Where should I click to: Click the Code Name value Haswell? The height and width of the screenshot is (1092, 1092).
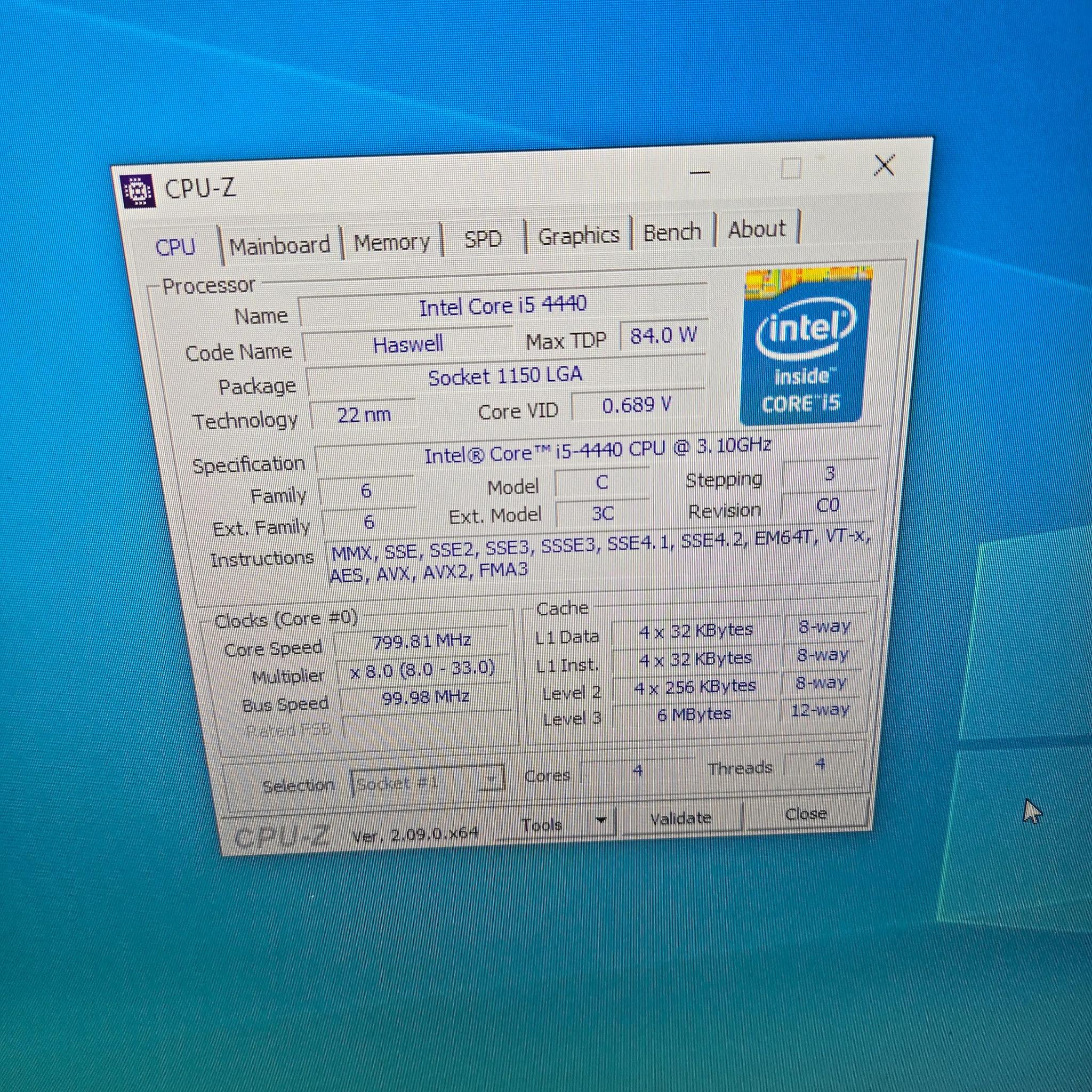408,344
